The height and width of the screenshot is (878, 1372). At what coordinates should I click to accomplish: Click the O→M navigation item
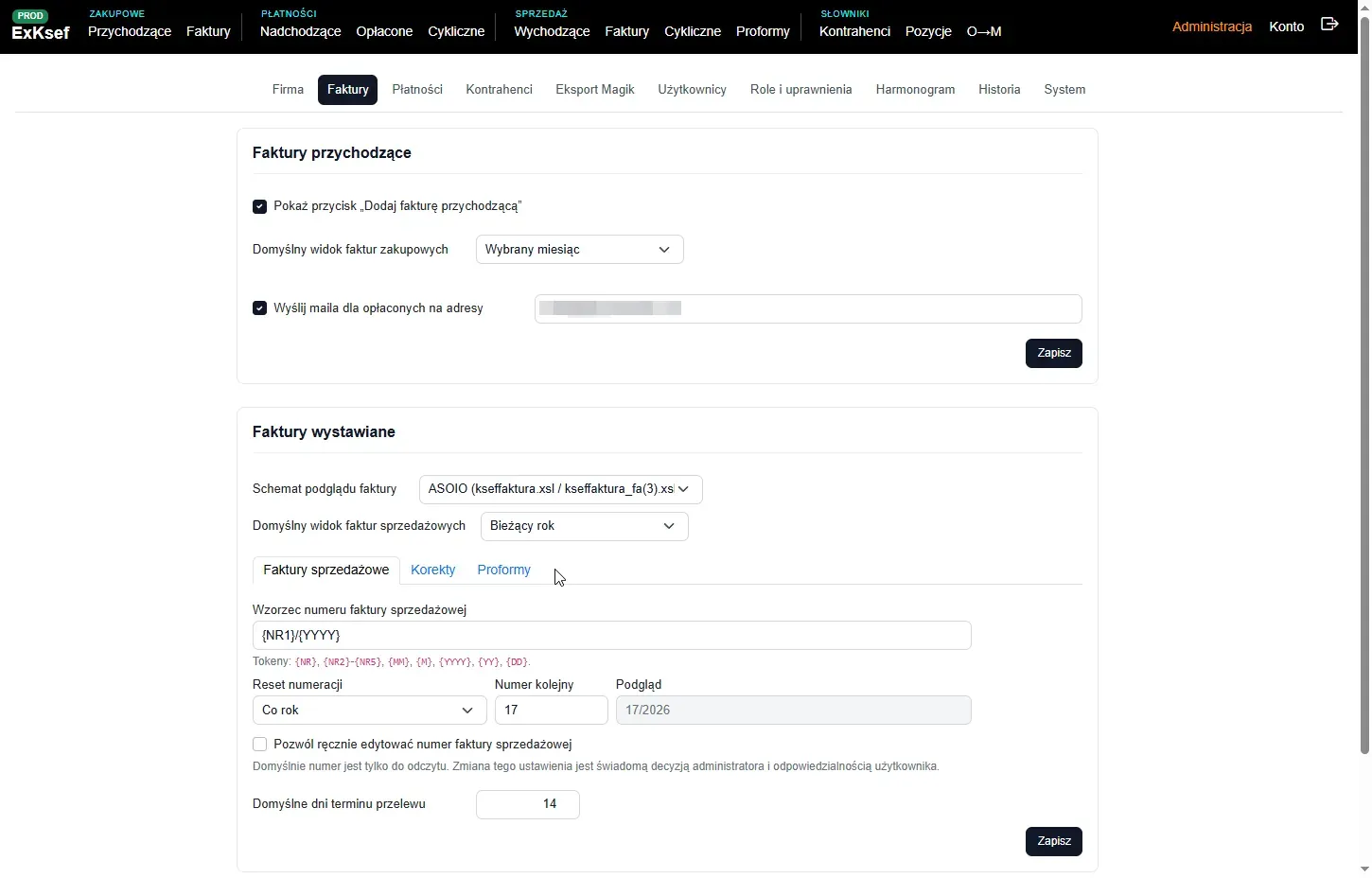pos(984,31)
